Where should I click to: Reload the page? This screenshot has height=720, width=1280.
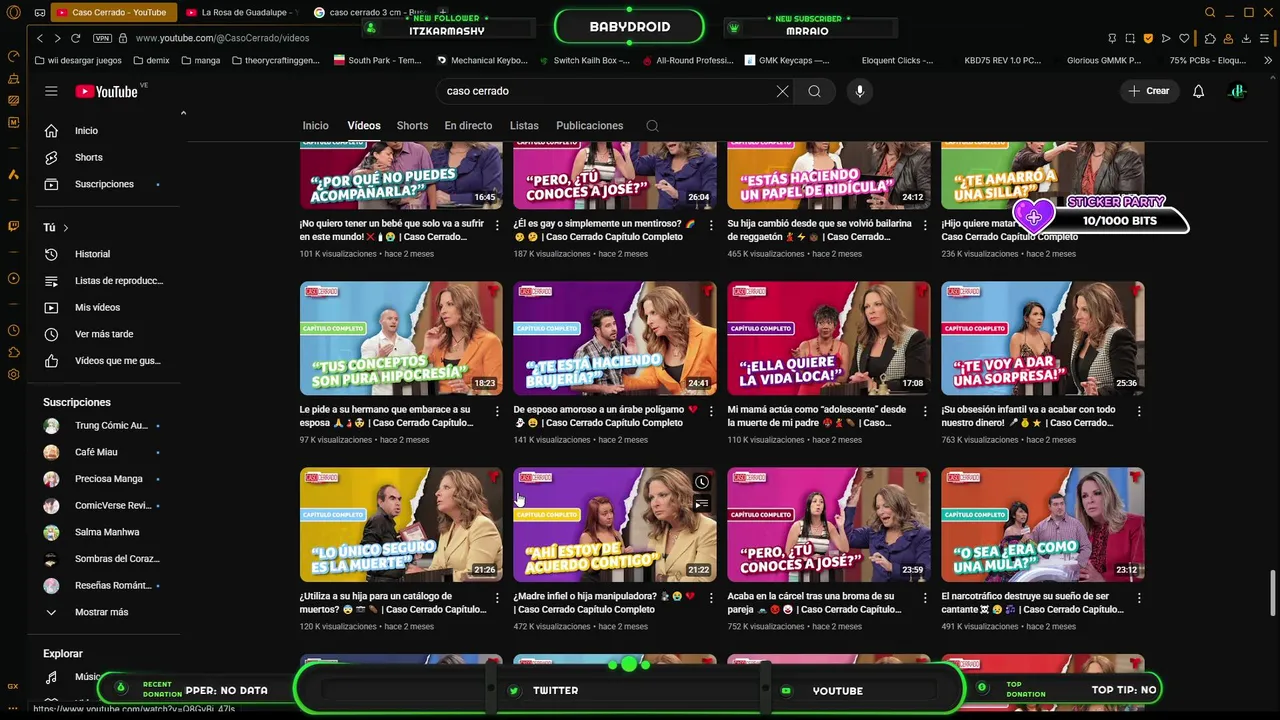[x=75, y=38]
